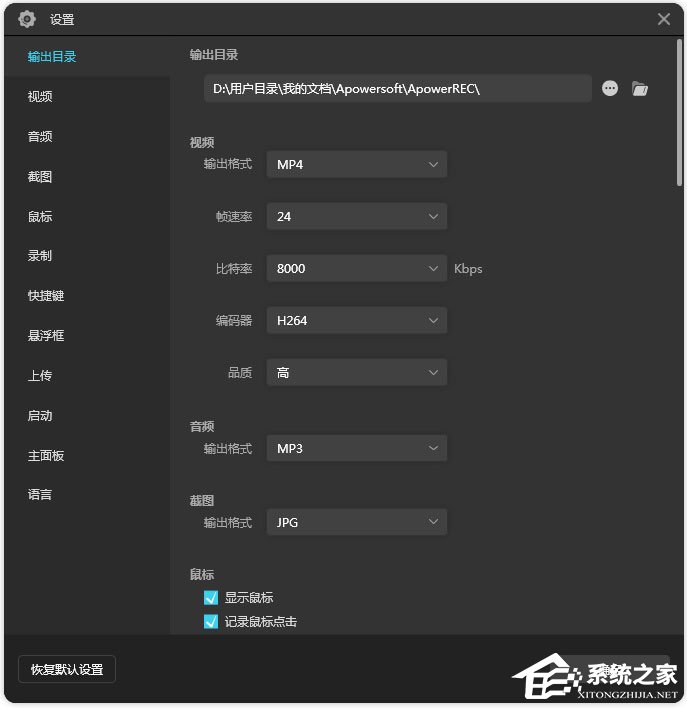Image resolution: width=687 pixels, height=708 pixels.
Task: Click the more options ellipsis icon beside output path
Action: click(x=610, y=89)
